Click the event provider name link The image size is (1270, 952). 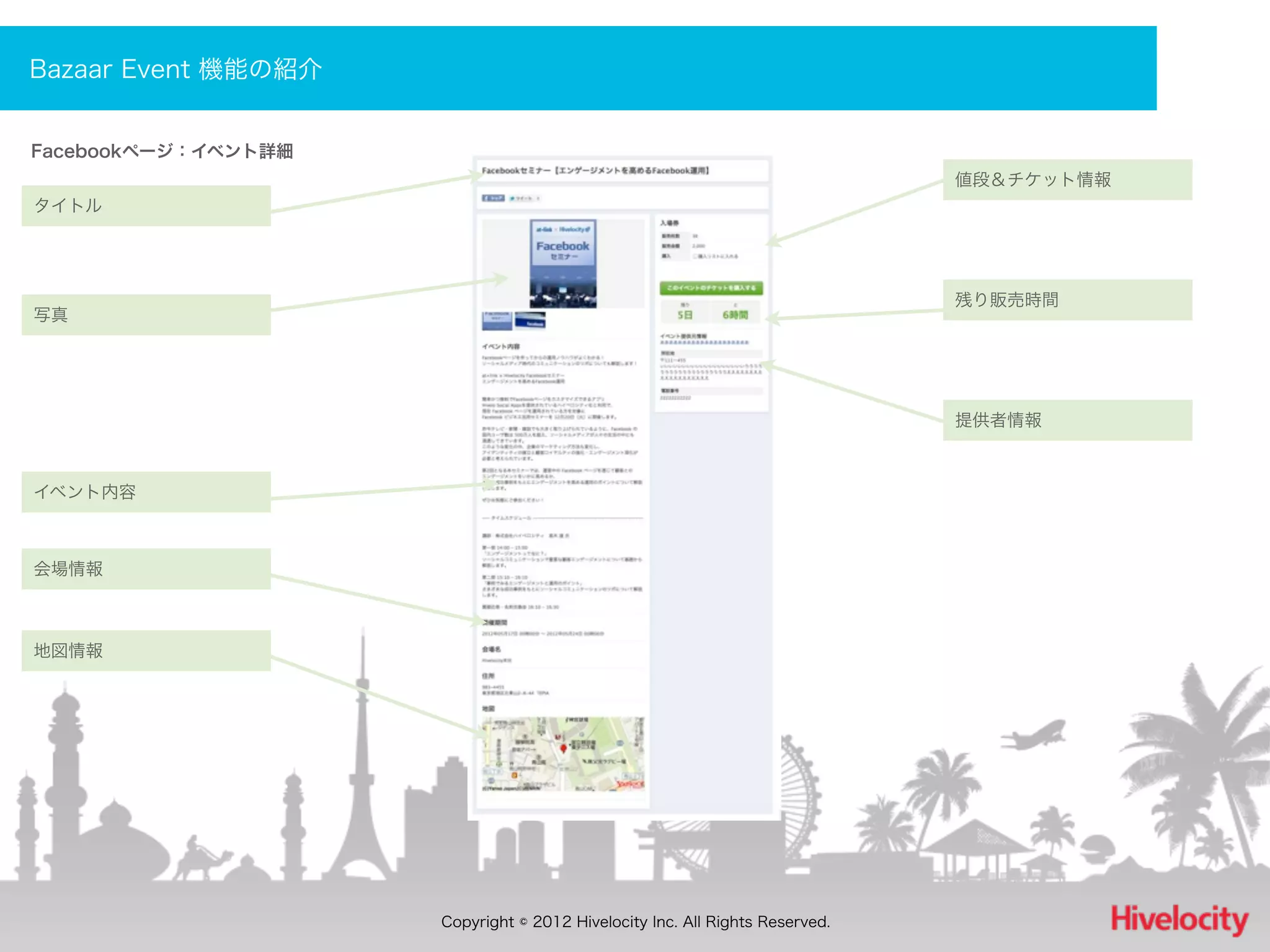tap(704, 343)
